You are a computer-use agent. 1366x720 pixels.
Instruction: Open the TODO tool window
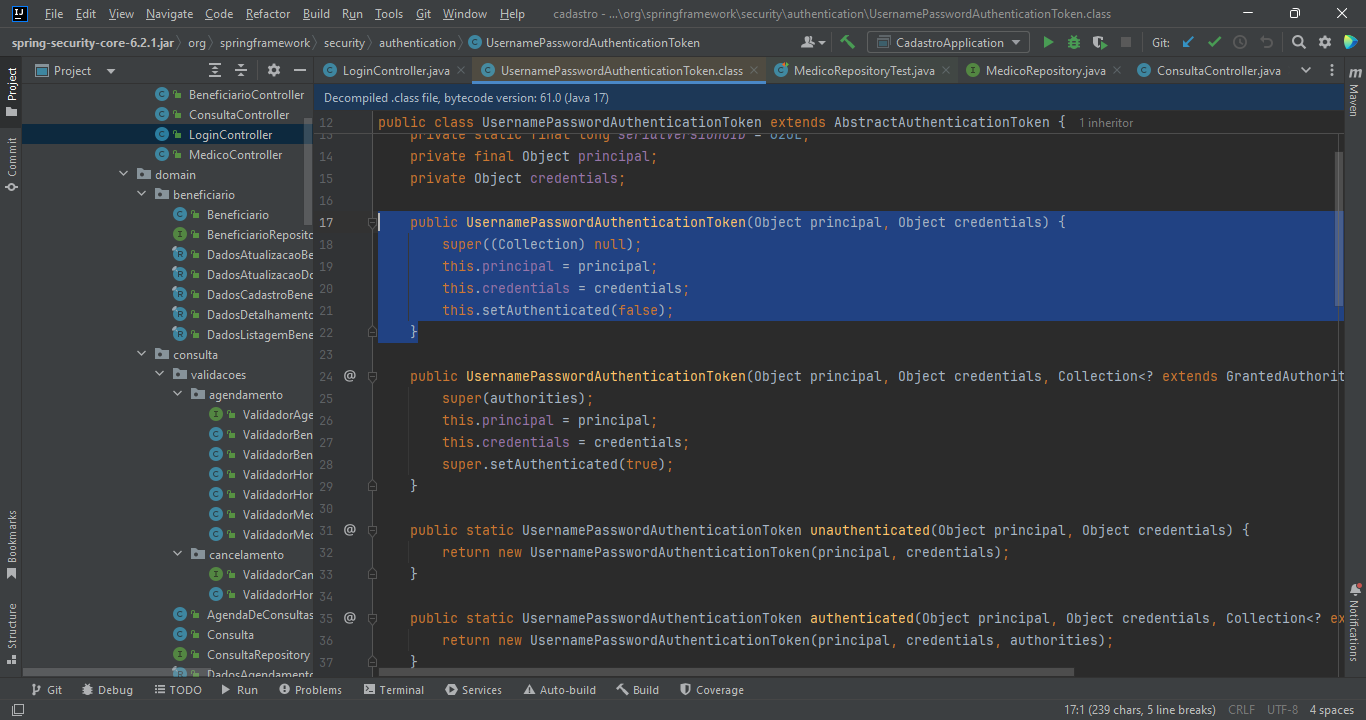pos(178,690)
